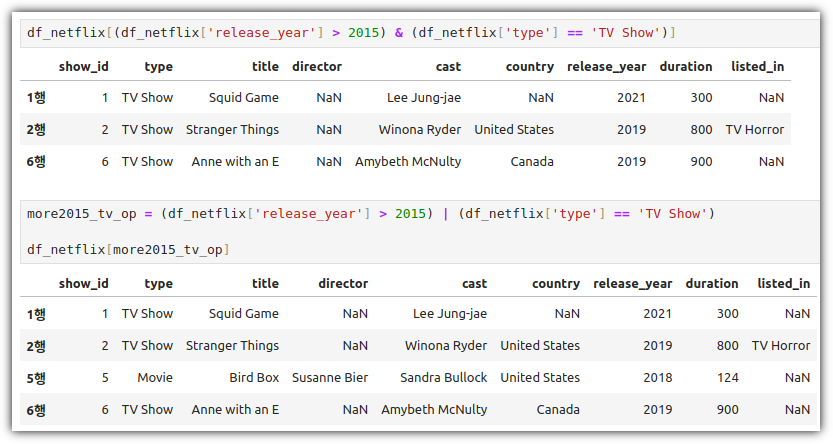Click the 'title' header of the | filter table

[x=265, y=284]
